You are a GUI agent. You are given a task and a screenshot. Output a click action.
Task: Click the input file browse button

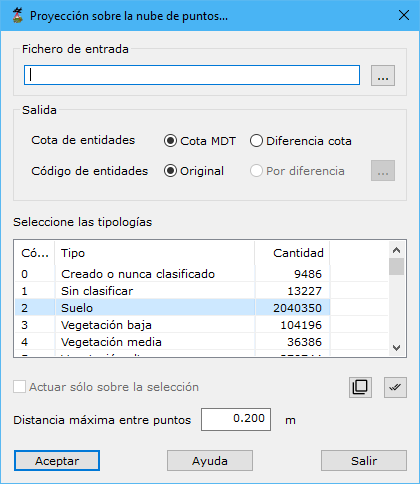(383, 75)
